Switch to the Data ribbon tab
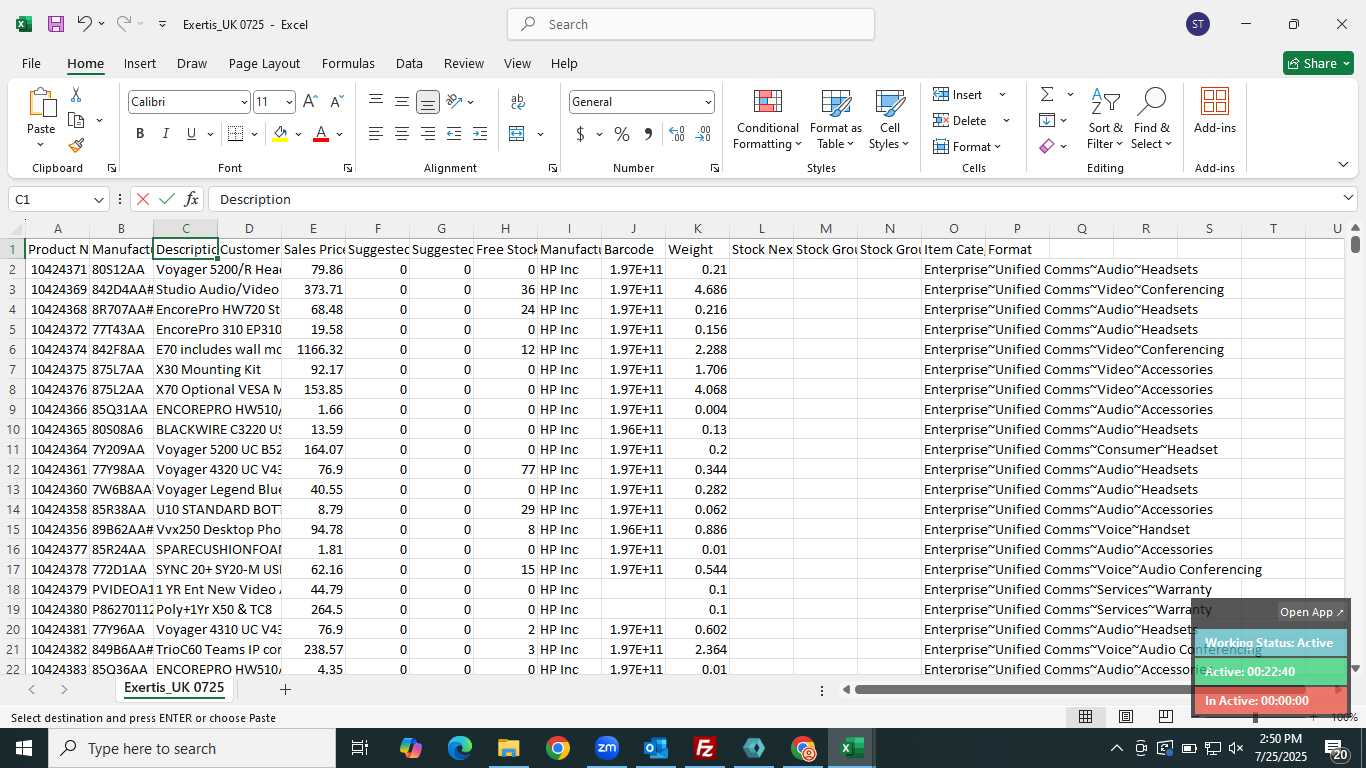1366x768 pixels. 409,63
